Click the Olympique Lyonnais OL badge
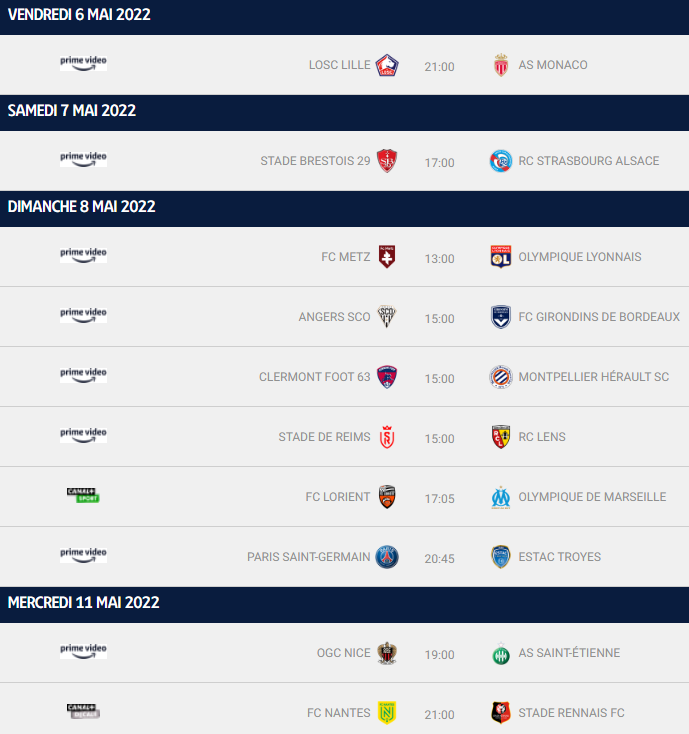689x734 pixels. pos(501,257)
